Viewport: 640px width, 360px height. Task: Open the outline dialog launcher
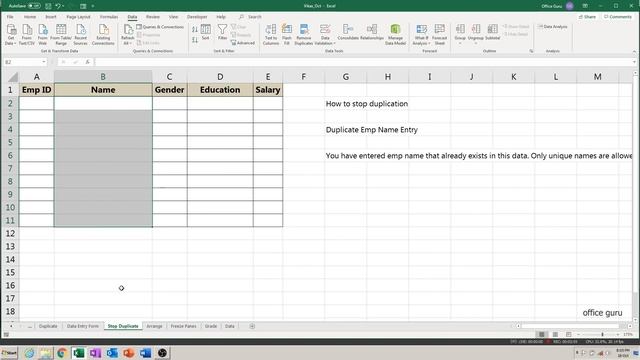(531, 51)
